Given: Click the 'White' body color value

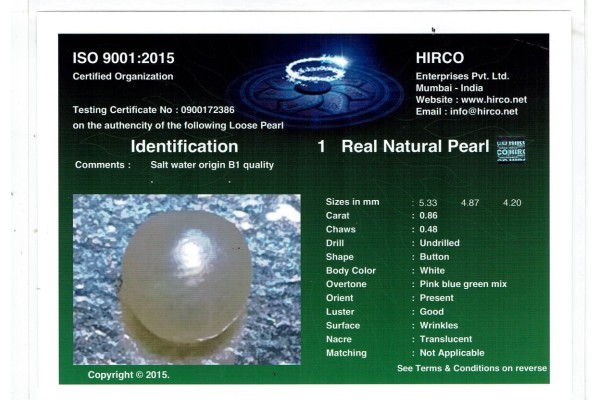Looking at the screenshot, I should click(432, 271).
